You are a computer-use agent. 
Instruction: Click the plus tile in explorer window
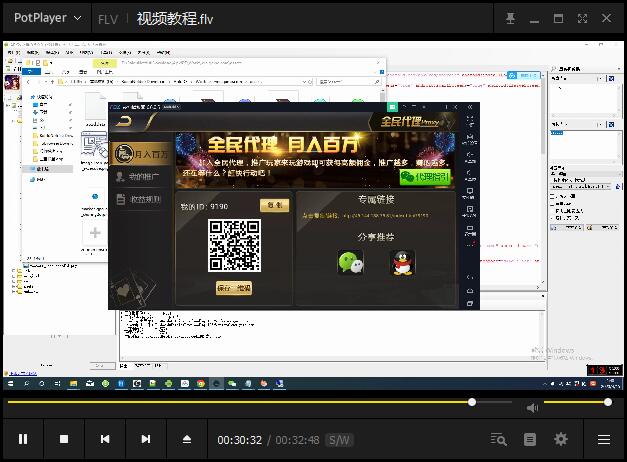pos(95,233)
